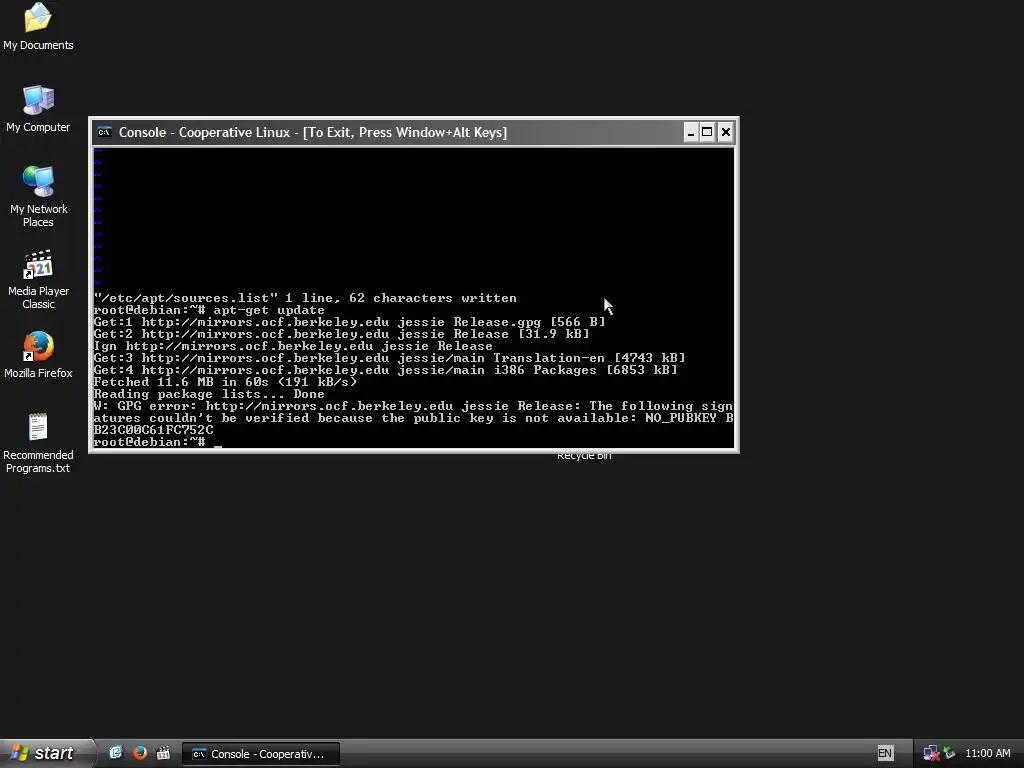
Task: Click the 'apt-get update' command line
Action: pyautogui.click(x=209, y=310)
